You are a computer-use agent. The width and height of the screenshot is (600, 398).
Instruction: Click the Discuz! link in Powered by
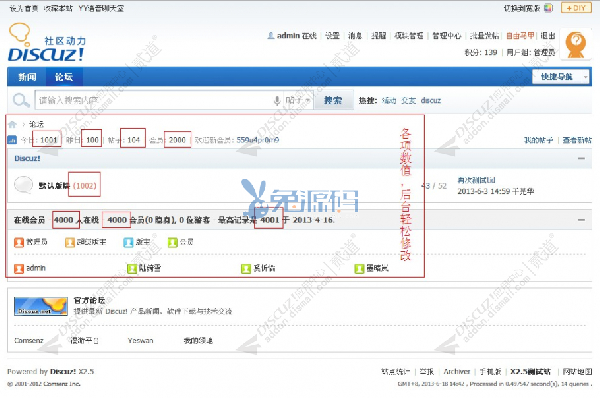point(63,372)
